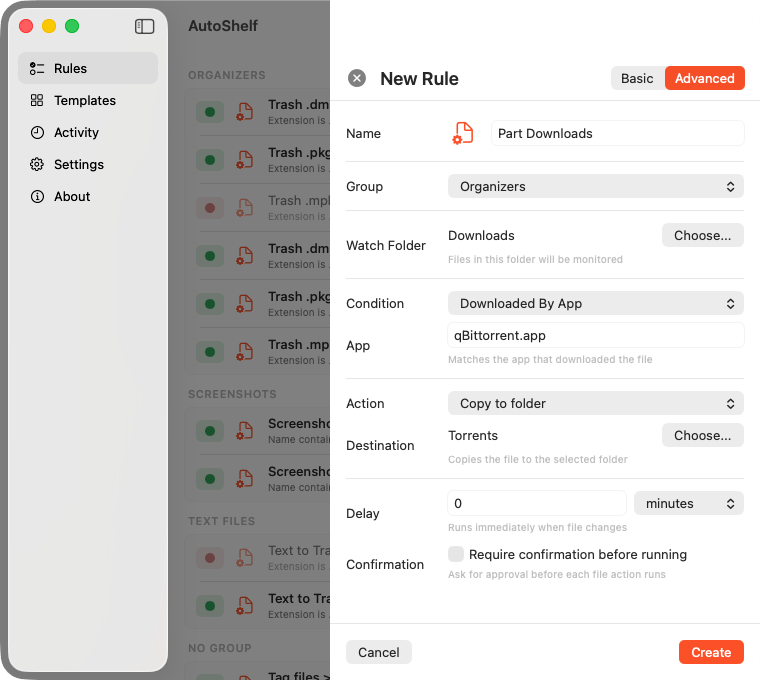Open the Condition dropdown showing Downloaded By App

coord(595,303)
